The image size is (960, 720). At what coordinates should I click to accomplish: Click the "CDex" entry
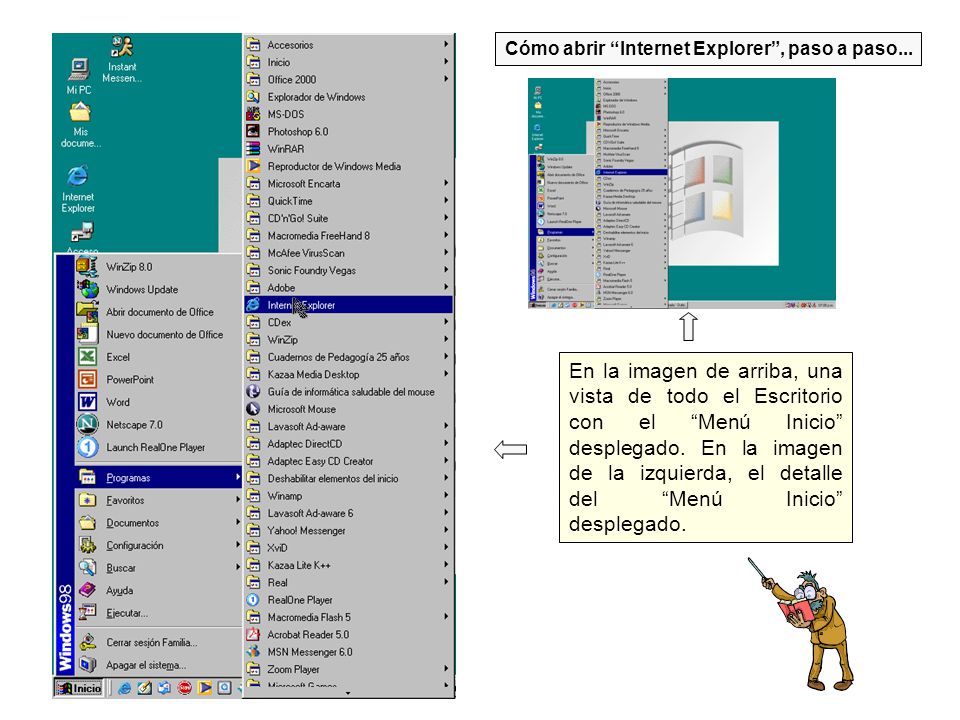(x=348, y=322)
